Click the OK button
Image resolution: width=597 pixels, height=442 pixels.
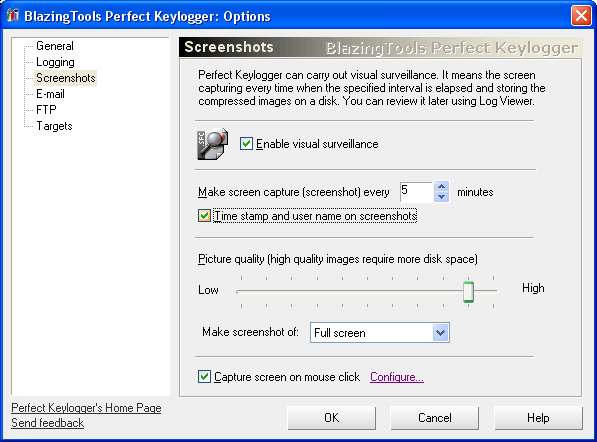[x=331, y=418]
